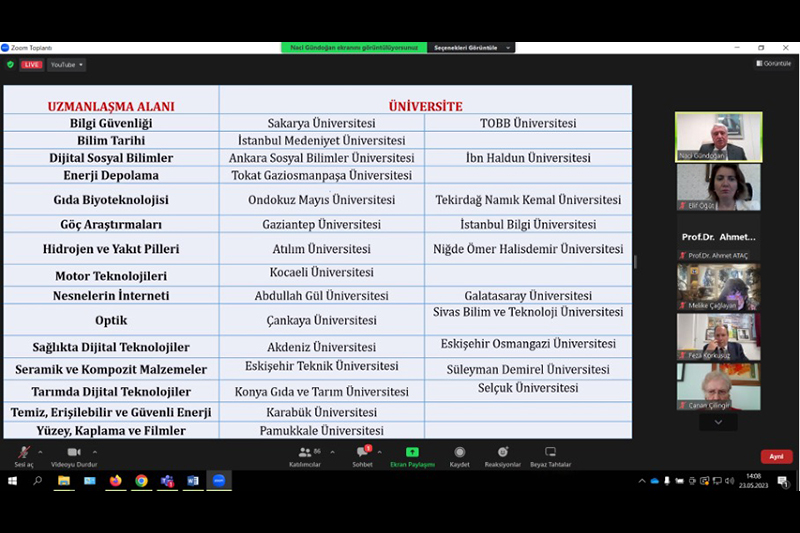Start recording with the Kaydet icon
Viewport: 800px width, 533px height.
pos(459,453)
